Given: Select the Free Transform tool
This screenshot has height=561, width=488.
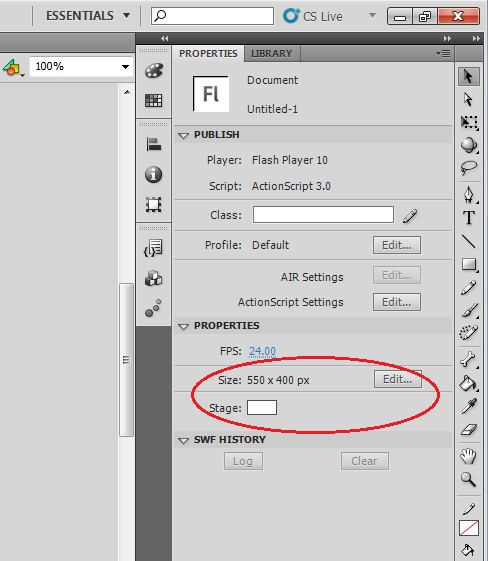Looking at the screenshot, I should (469, 122).
